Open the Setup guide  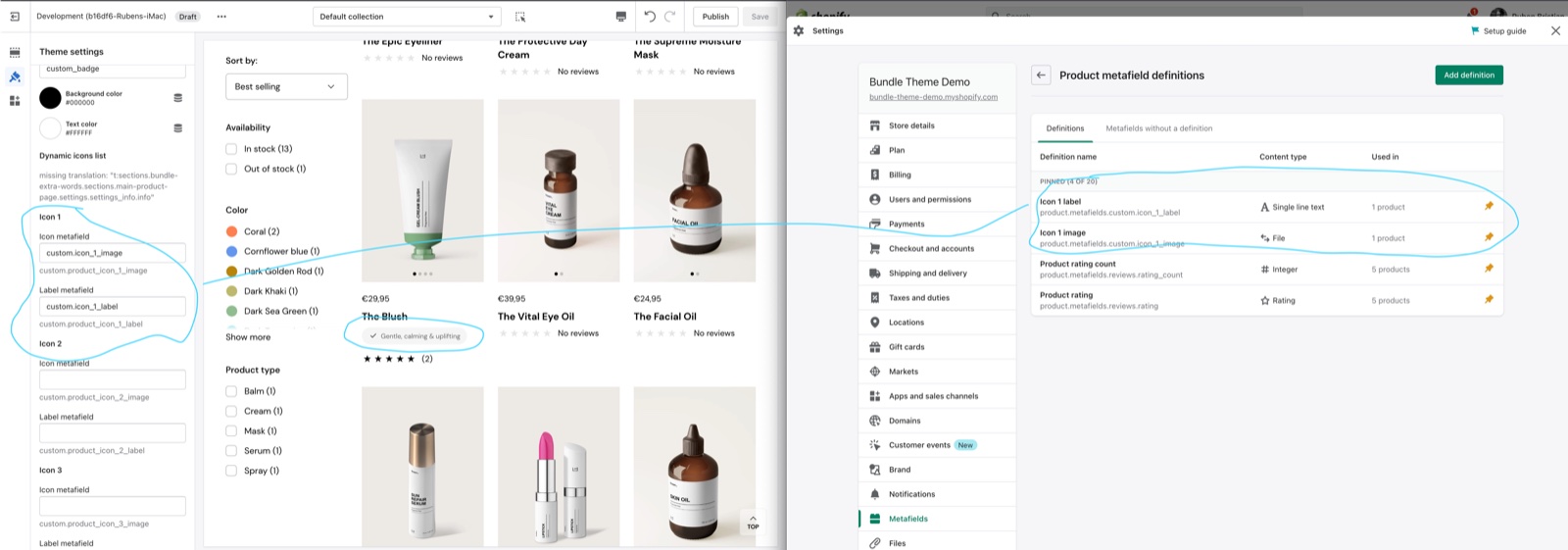click(x=1498, y=30)
